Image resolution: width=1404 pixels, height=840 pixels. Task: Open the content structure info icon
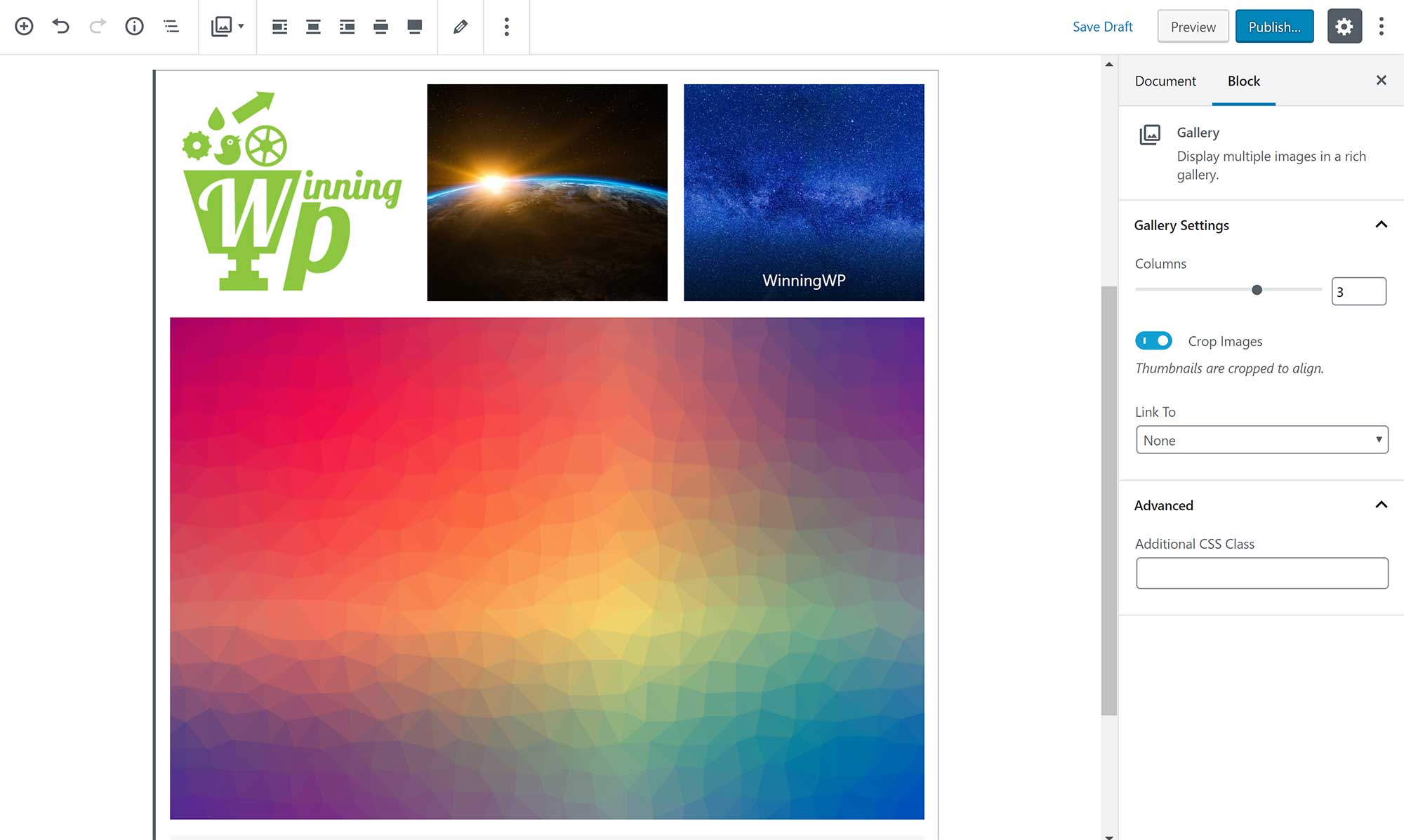pyautogui.click(x=134, y=27)
